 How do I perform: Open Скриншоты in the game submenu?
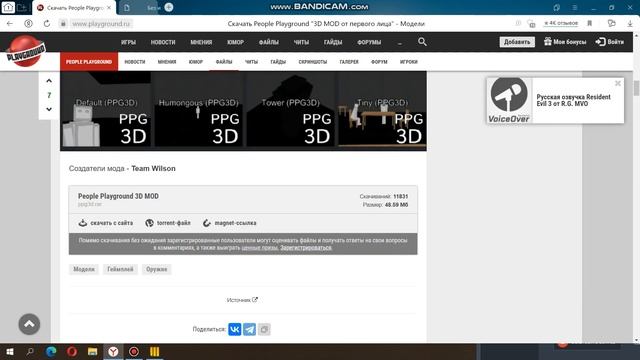[313, 62]
